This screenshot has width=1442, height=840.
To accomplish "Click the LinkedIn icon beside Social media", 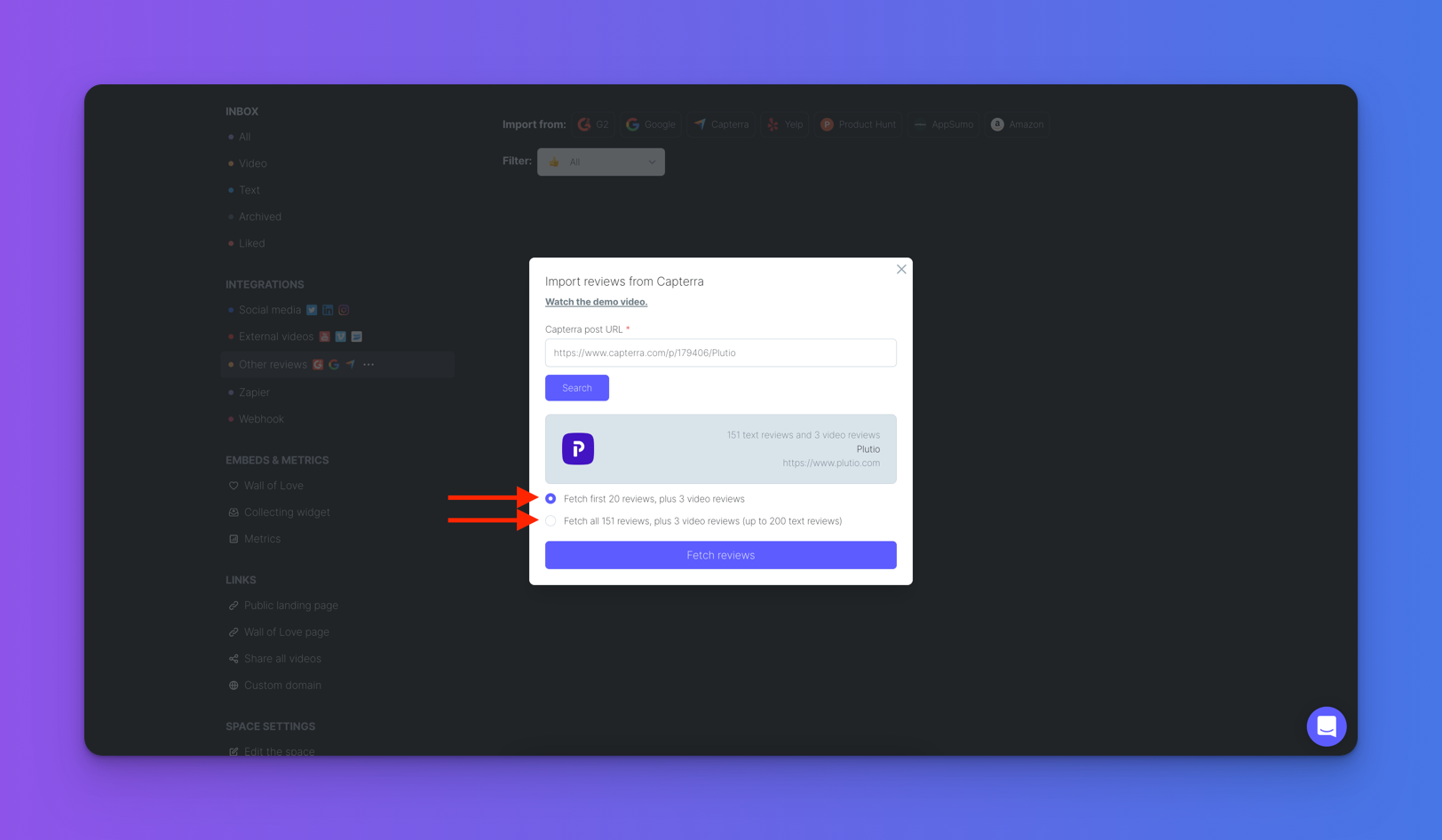I will [x=328, y=310].
